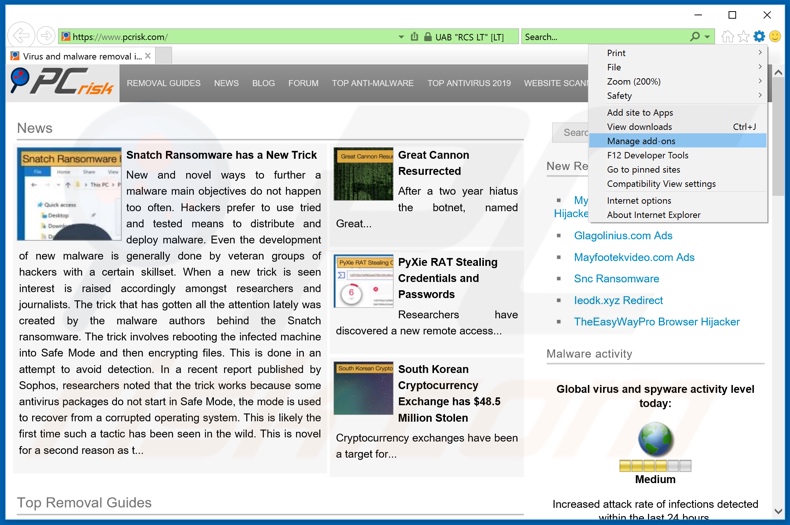Expand the address bar history dropdown
This screenshot has height=525, width=790.
pos(401,37)
